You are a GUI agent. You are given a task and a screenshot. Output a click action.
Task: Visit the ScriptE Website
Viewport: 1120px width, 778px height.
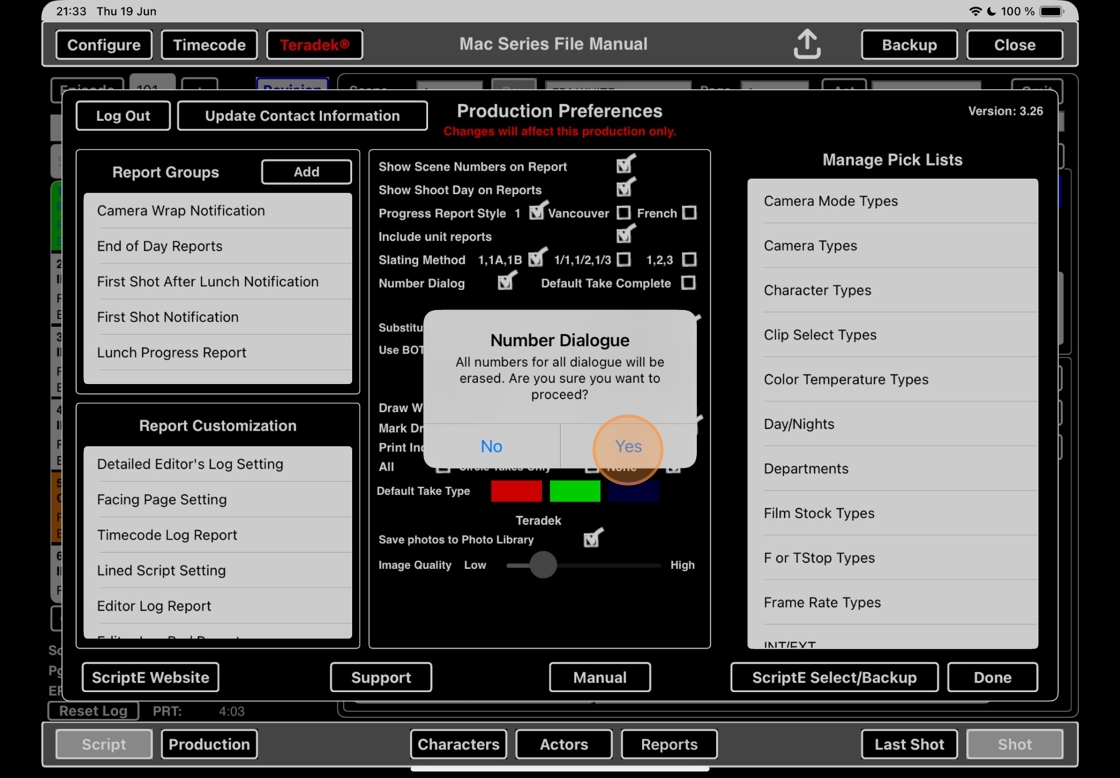150,677
